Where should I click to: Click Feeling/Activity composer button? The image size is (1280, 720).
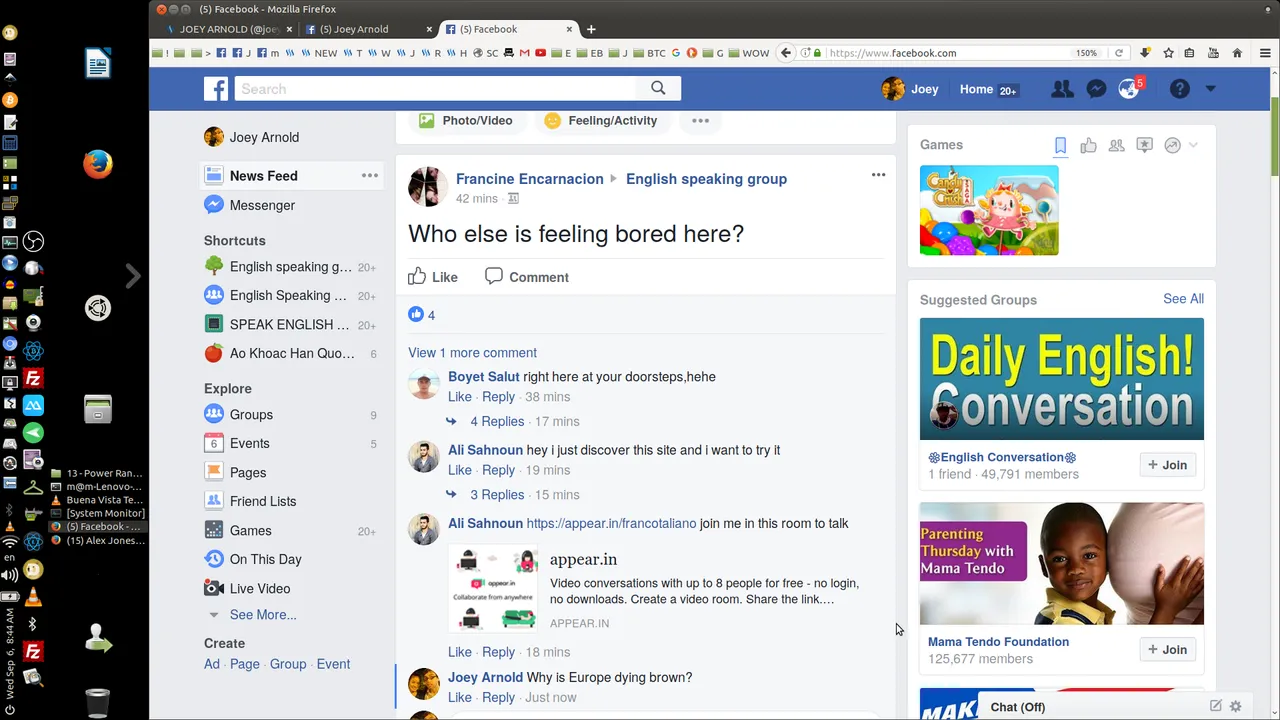pos(600,120)
